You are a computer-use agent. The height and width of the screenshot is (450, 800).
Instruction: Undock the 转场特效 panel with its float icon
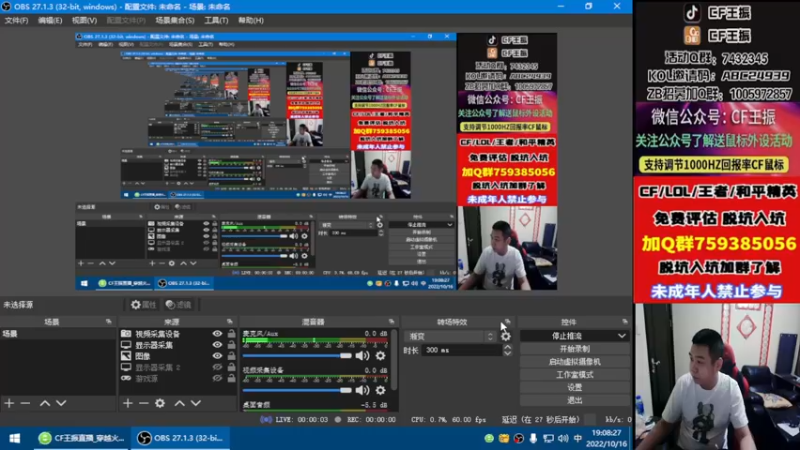tap(507, 322)
